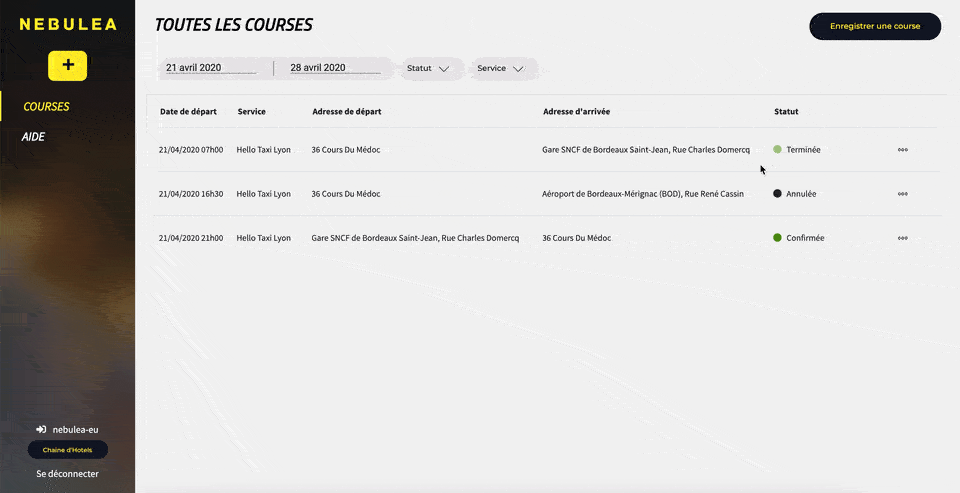Open the Aide section in sidebar

coord(33,137)
